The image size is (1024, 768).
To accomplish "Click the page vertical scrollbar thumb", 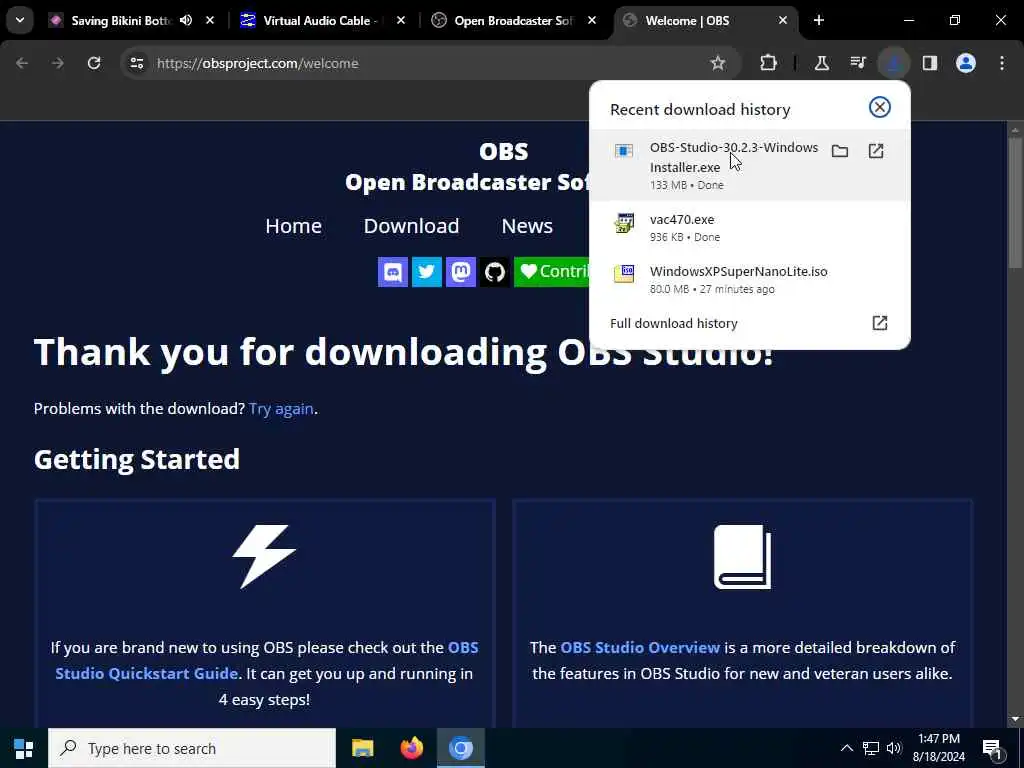I will [x=1014, y=202].
